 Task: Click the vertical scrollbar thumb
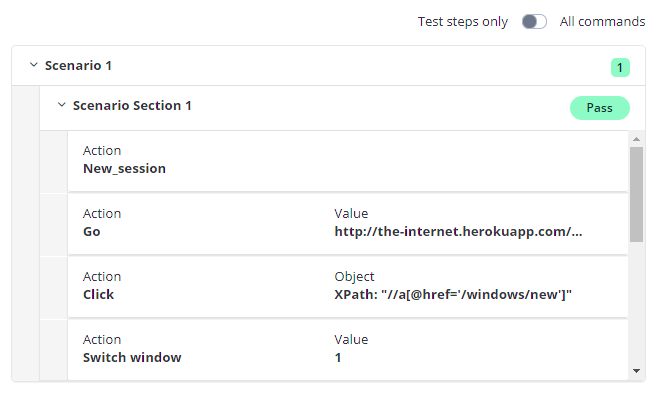tap(637, 194)
